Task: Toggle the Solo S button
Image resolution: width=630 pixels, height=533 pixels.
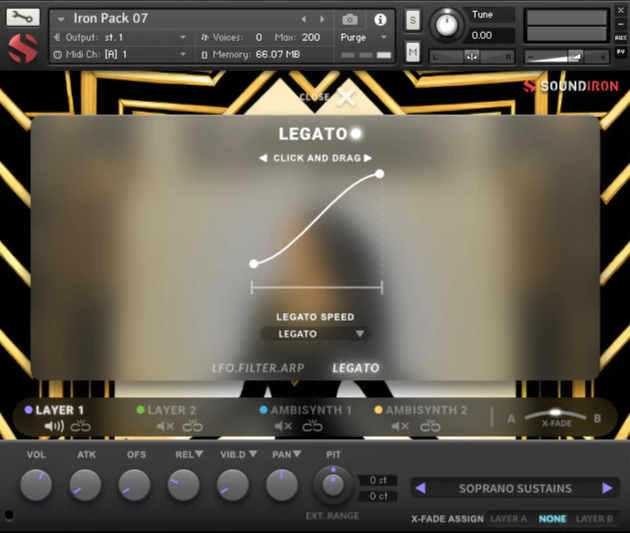Action: pyautogui.click(x=413, y=20)
